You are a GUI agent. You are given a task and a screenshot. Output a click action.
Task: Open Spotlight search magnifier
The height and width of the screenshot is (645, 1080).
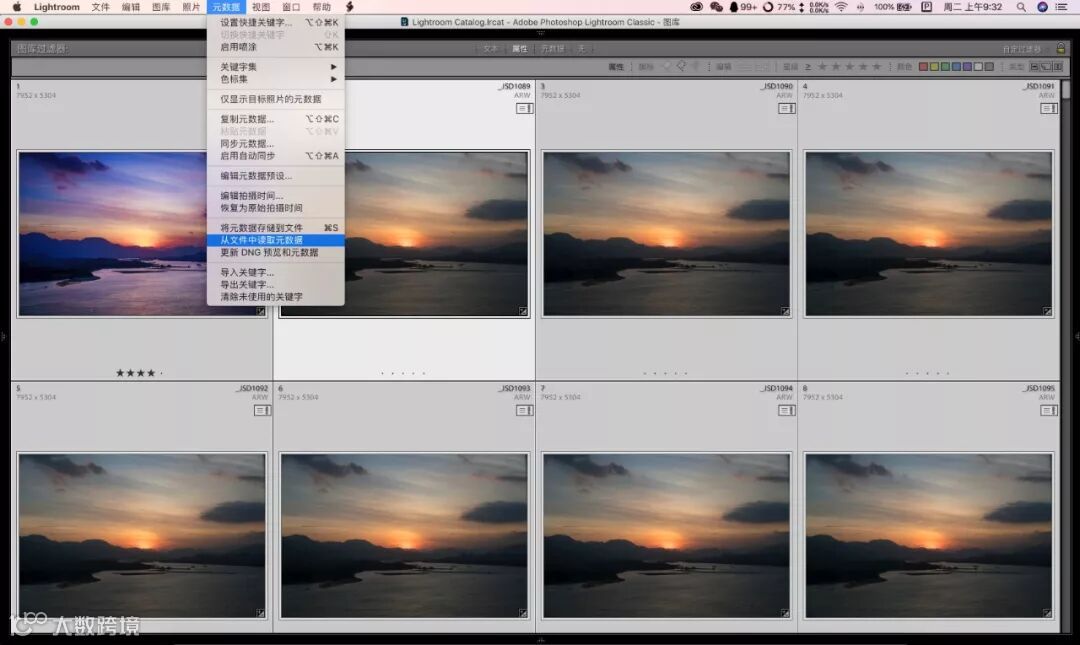pos(1021,7)
